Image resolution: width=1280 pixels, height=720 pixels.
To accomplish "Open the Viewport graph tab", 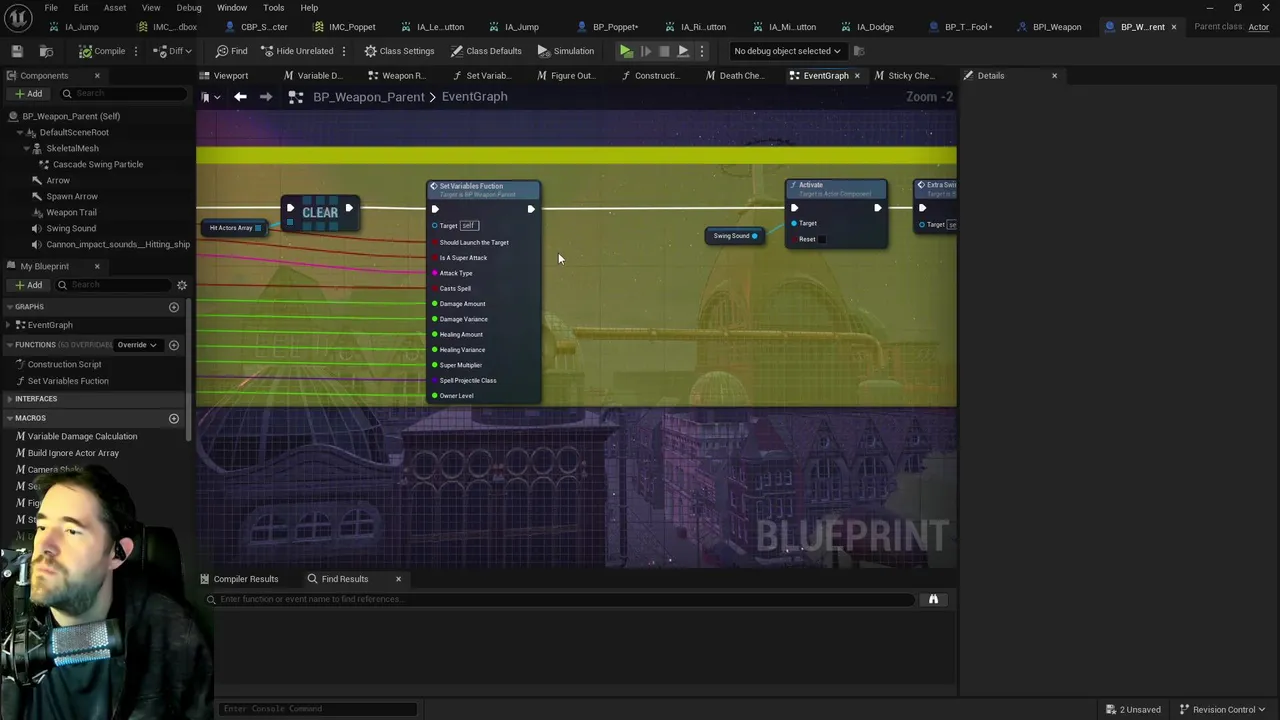I will click(x=230, y=75).
